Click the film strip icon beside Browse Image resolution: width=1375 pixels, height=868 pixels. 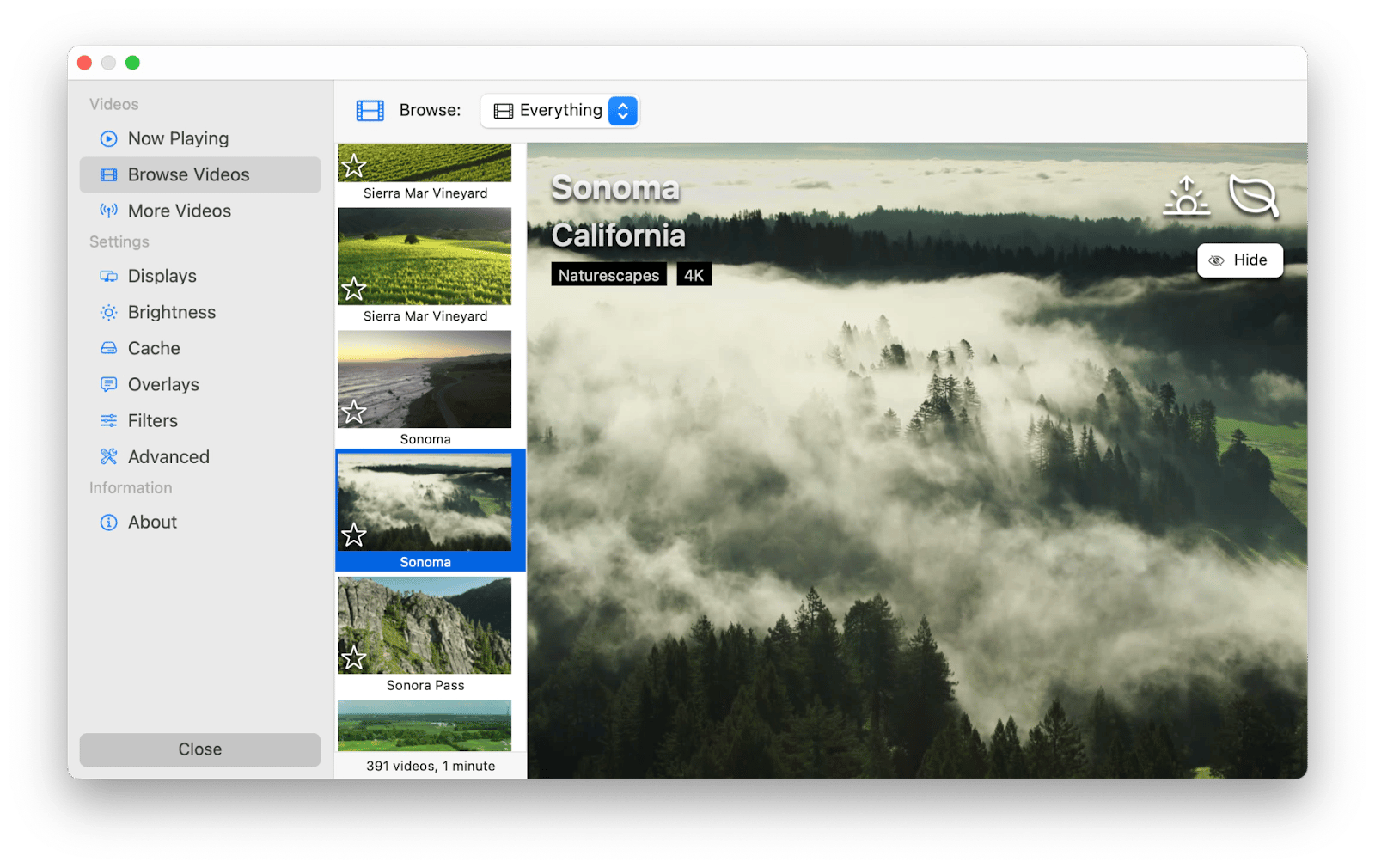pos(370,110)
